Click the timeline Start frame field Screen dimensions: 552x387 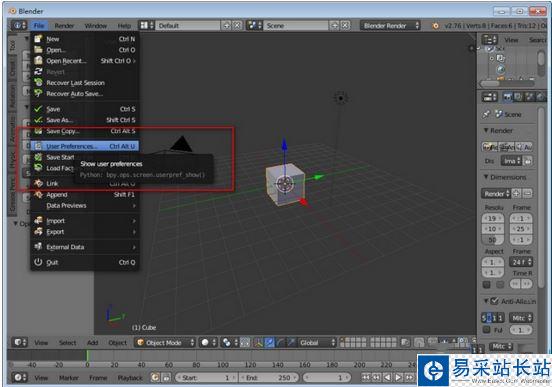(206, 377)
